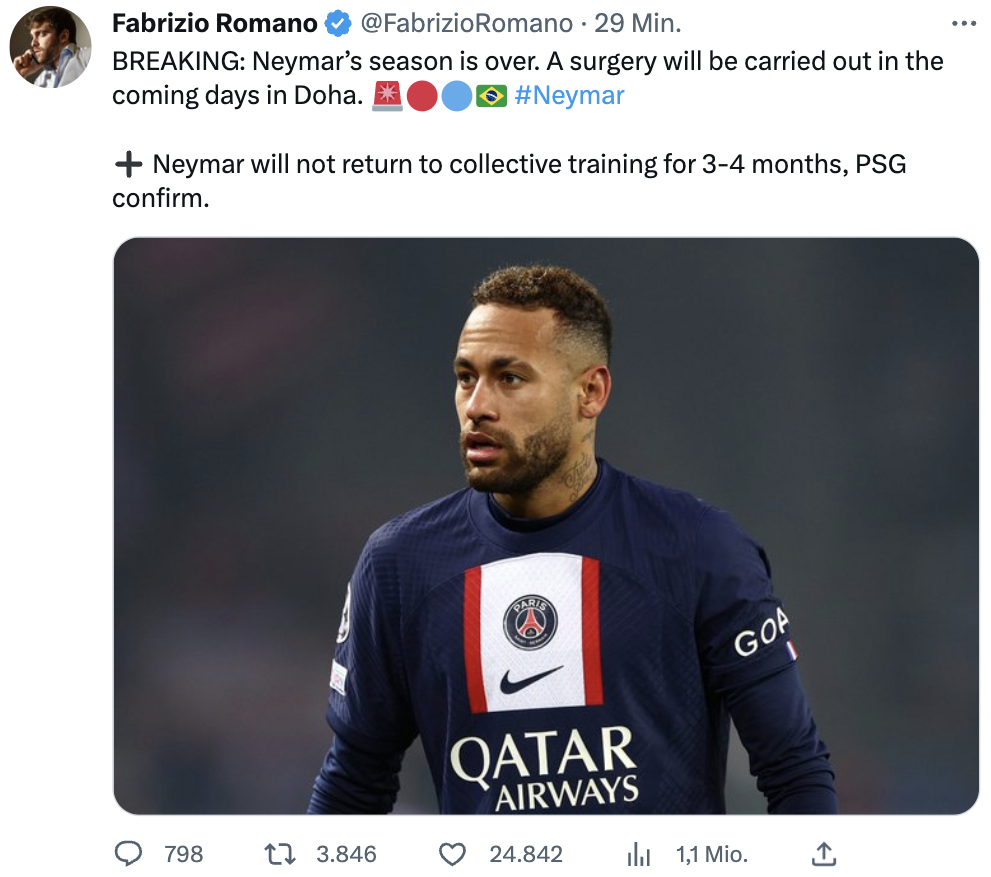Enlarge the Neymar PSG photo
The image size is (991, 877).
click(x=546, y=526)
